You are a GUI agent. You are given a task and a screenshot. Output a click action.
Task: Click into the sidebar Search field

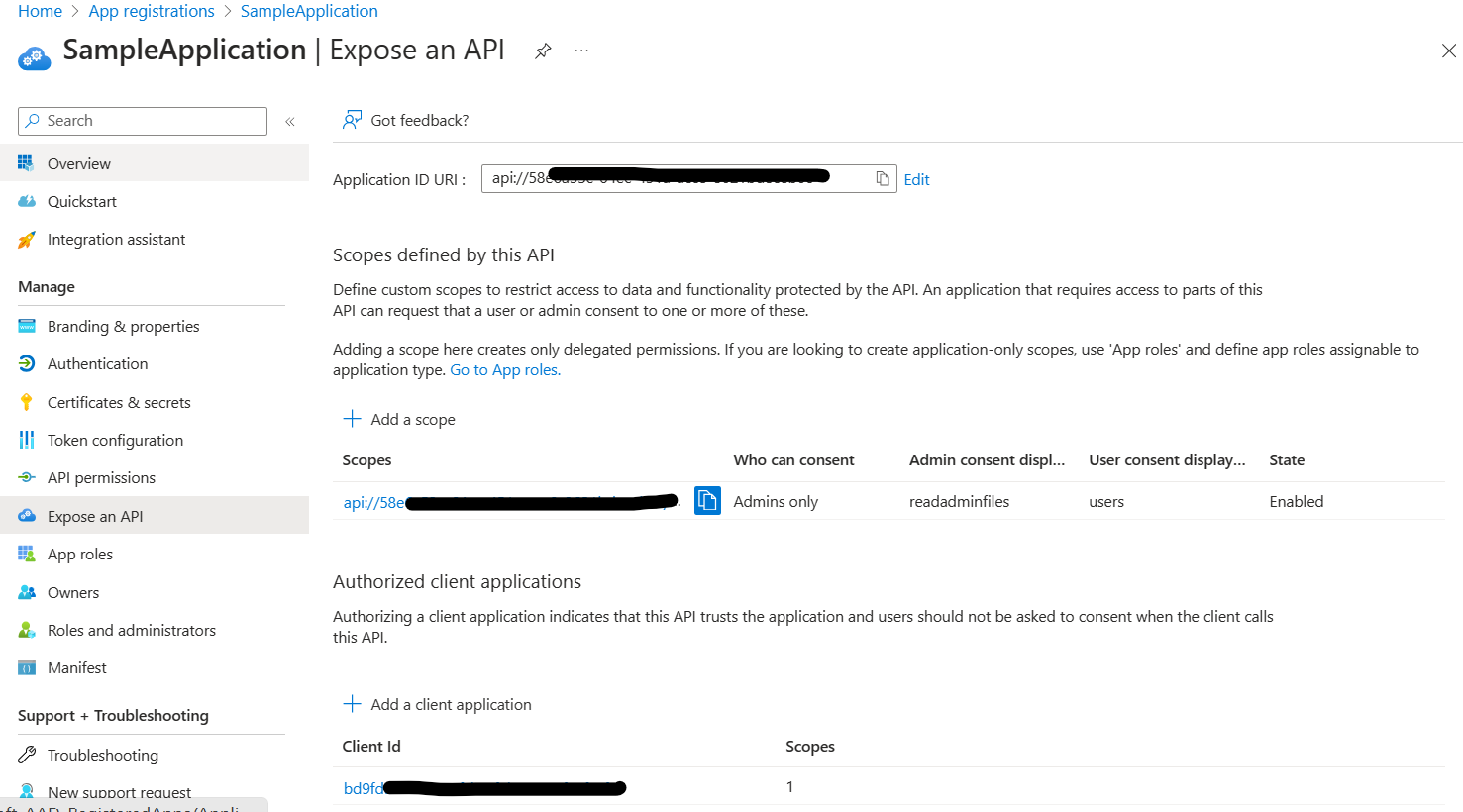(143, 121)
